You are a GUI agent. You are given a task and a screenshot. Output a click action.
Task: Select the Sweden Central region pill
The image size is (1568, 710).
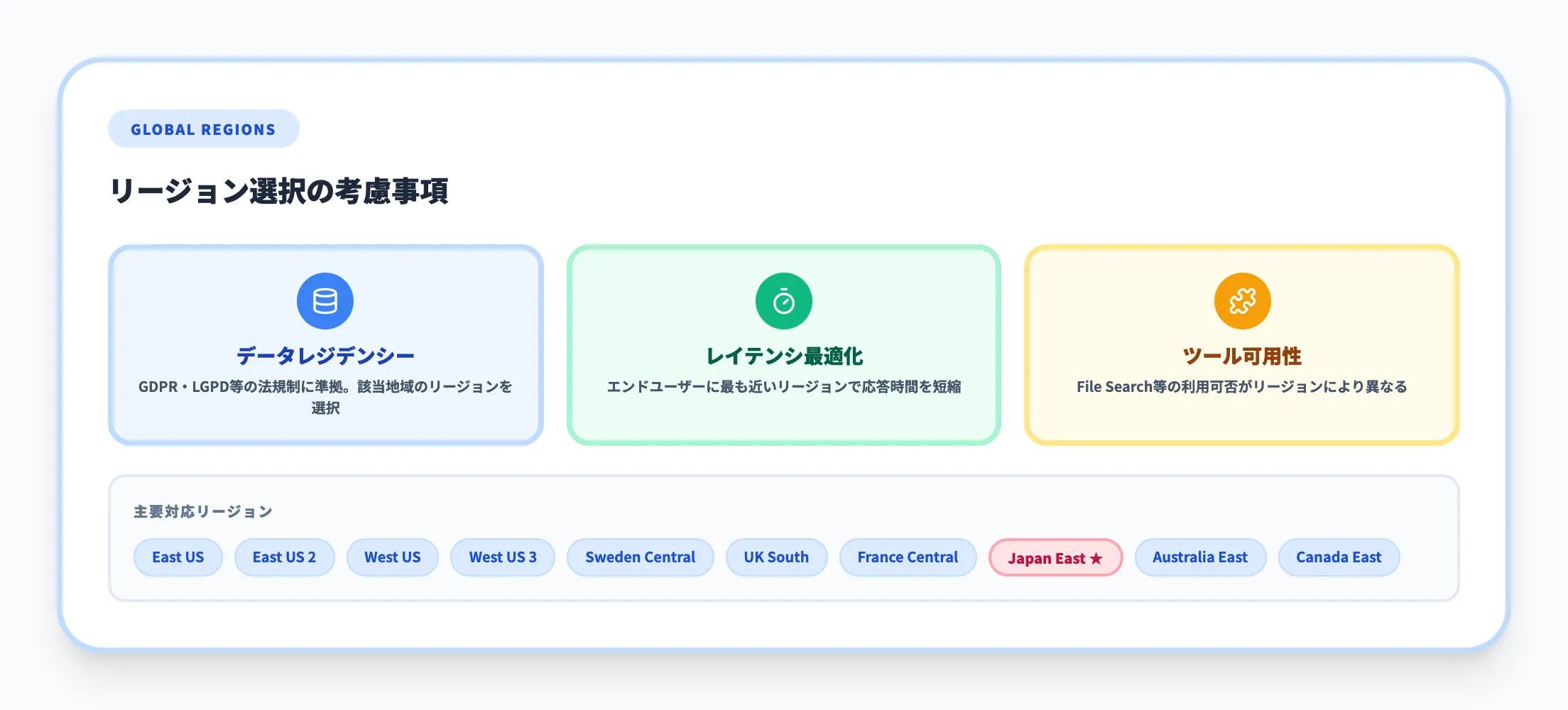(x=640, y=557)
